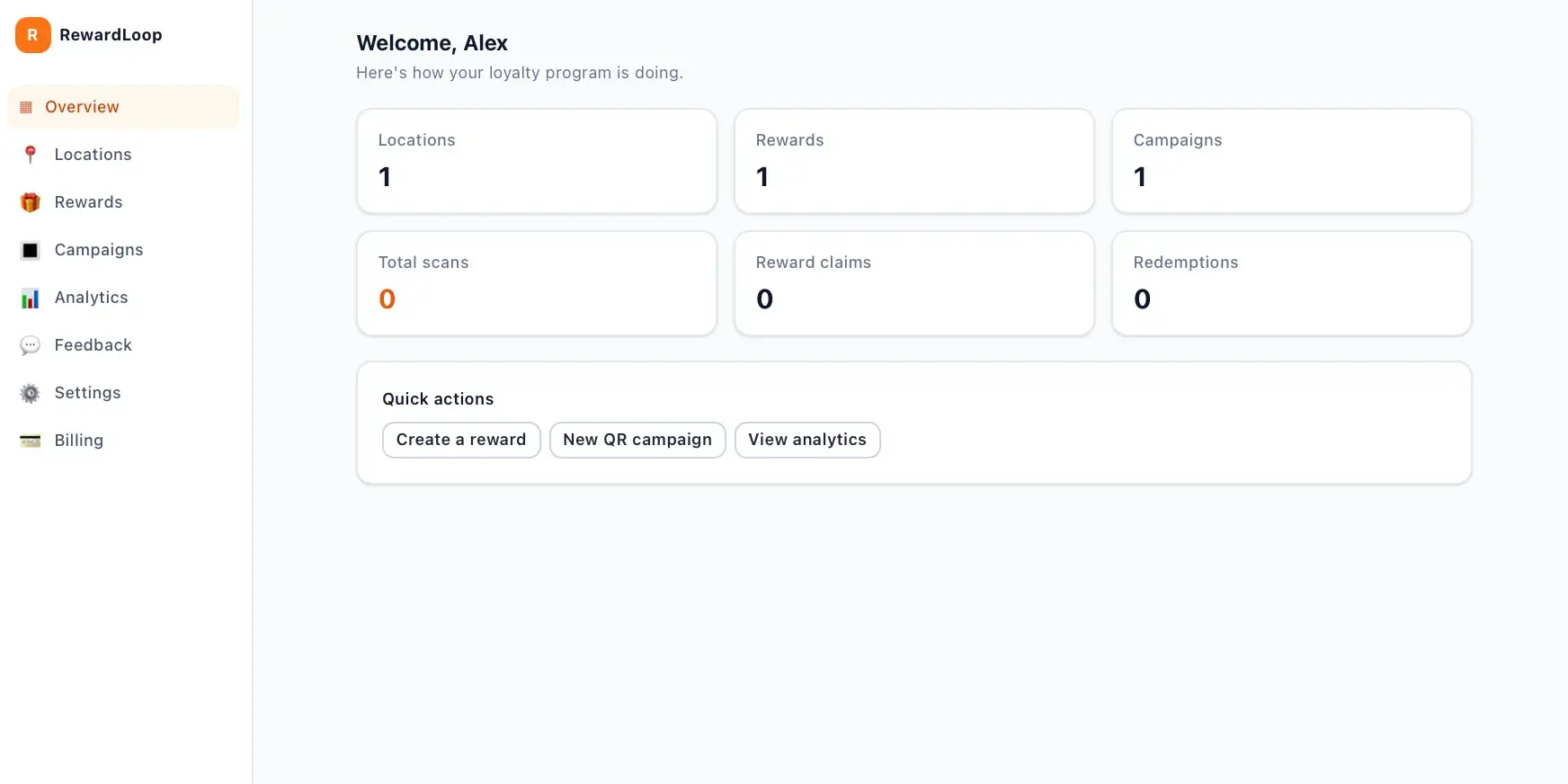Screen dimensions: 1568x784
Task: Click the Analytics bar chart icon
Action: point(31,298)
